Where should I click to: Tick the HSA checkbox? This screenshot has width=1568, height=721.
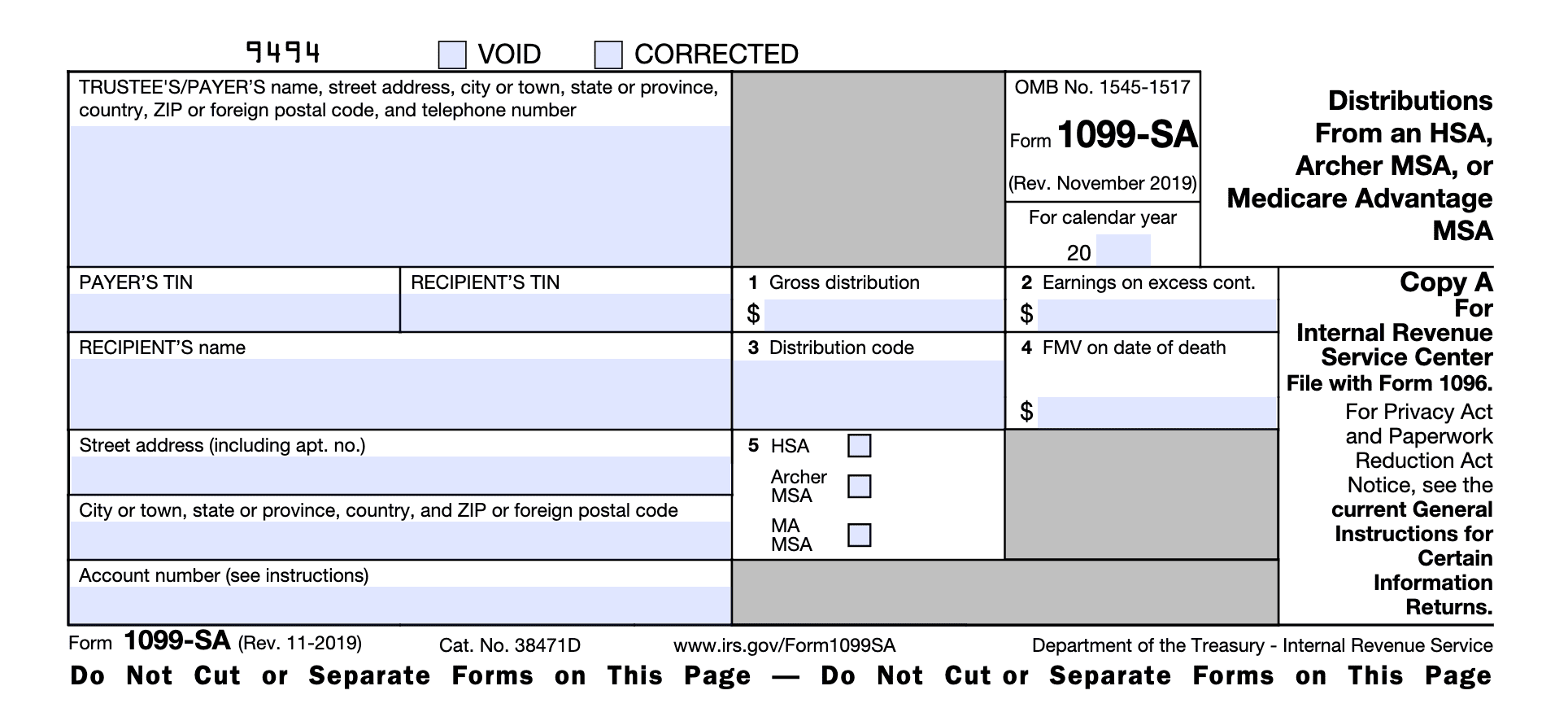pyautogui.click(x=859, y=446)
